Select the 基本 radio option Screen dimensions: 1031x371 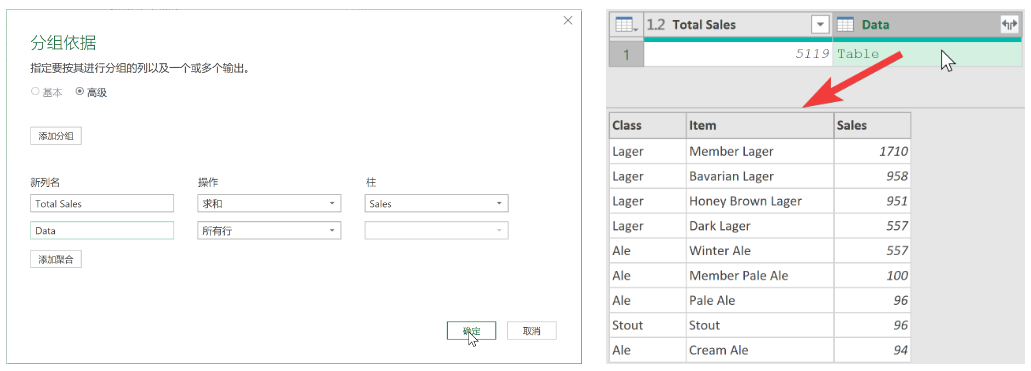47,93
